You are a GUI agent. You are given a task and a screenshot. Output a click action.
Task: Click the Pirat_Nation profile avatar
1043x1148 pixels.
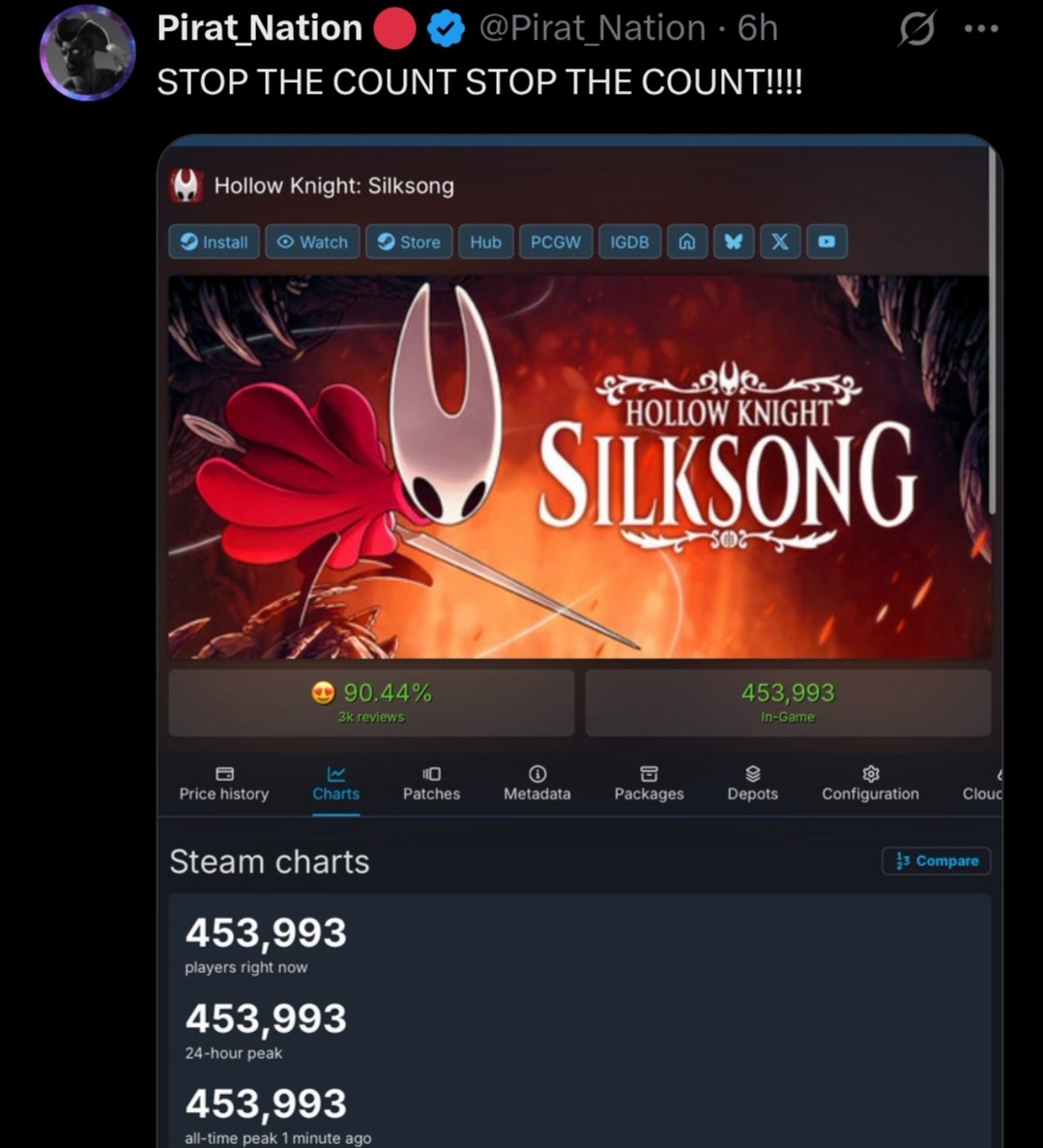click(x=87, y=53)
